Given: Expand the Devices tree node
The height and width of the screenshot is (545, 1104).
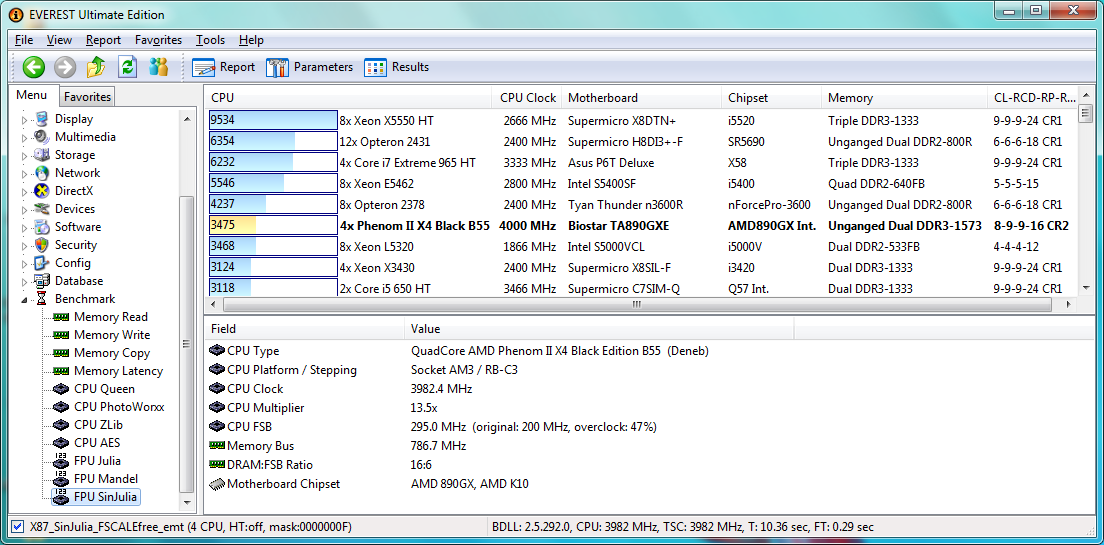Looking at the screenshot, I should (x=25, y=209).
